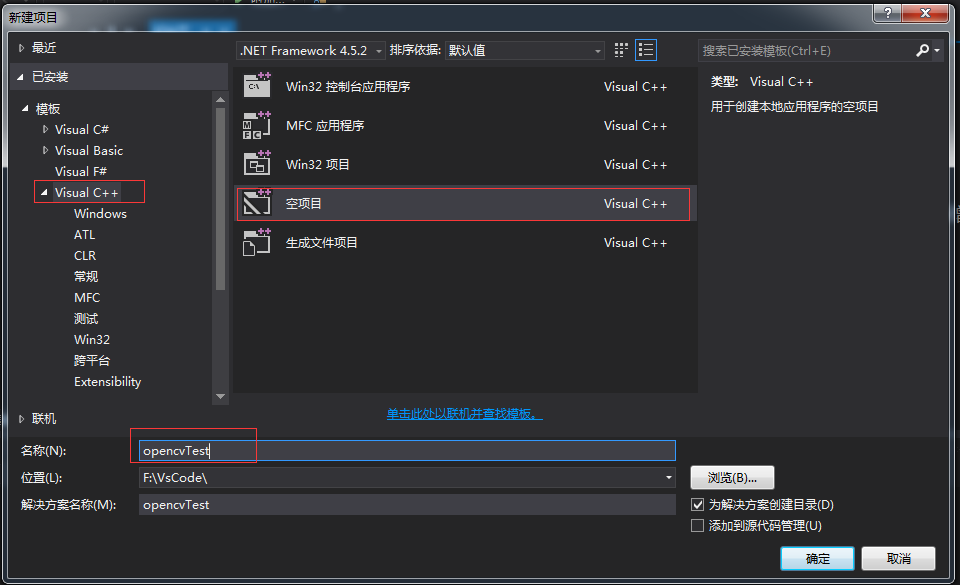Image resolution: width=960 pixels, height=585 pixels.
Task: Disable the 为解决方案创建目录 checkbox
Action: point(697,503)
